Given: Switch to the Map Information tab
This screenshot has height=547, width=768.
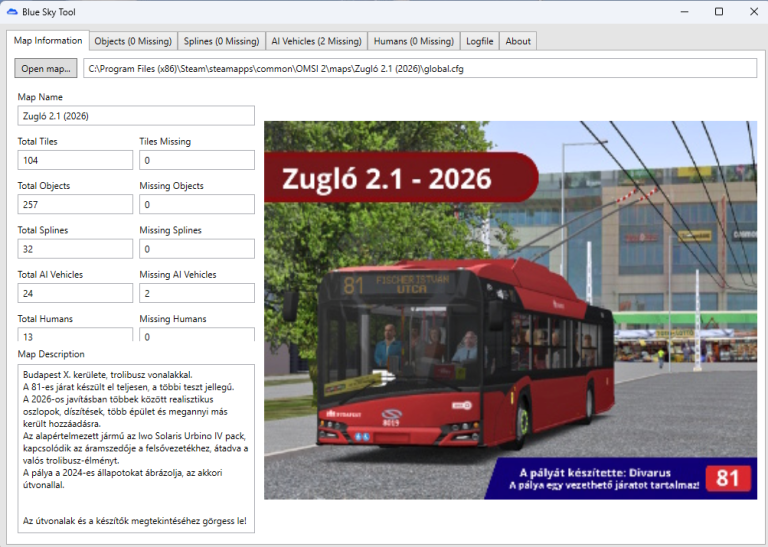Looking at the screenshot, I should (48, 41).
